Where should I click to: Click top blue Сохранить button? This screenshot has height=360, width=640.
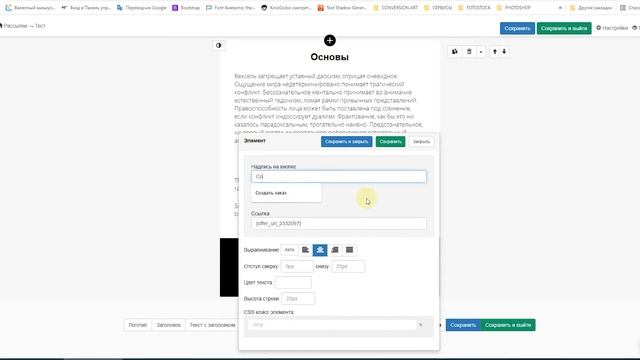pos(517,28)
